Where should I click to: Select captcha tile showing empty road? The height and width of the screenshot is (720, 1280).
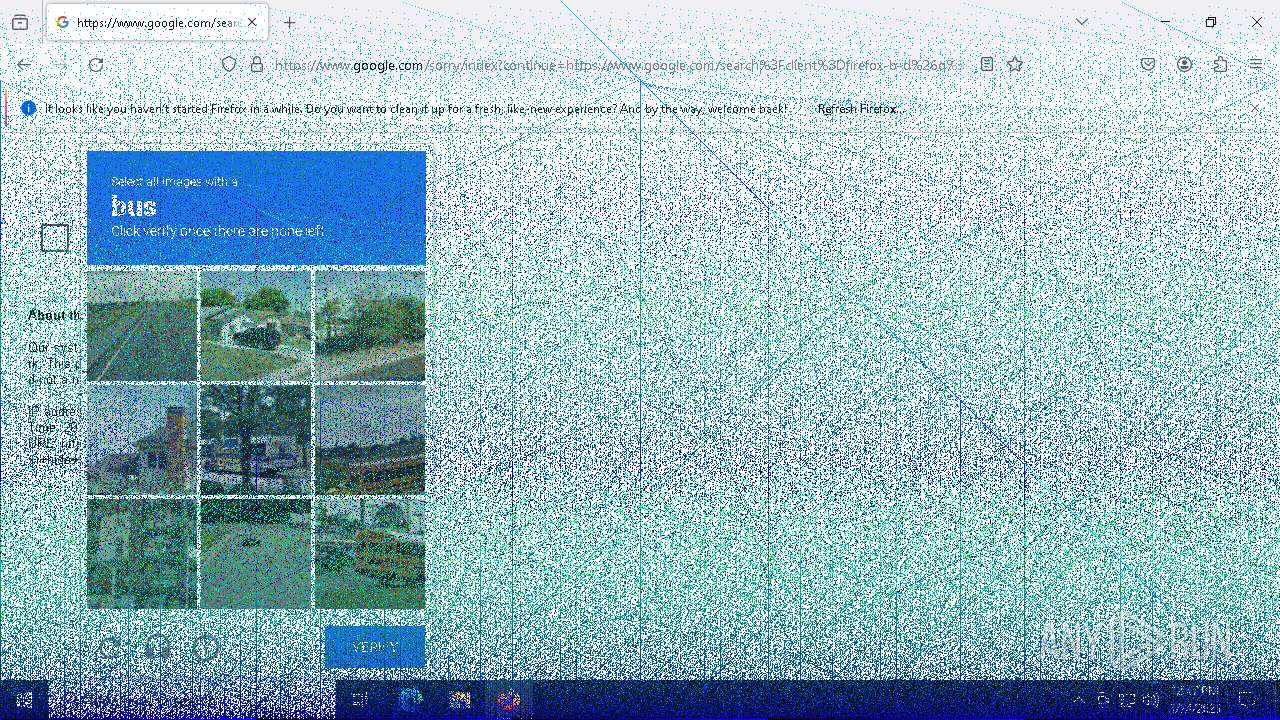[x=142, y=325]
